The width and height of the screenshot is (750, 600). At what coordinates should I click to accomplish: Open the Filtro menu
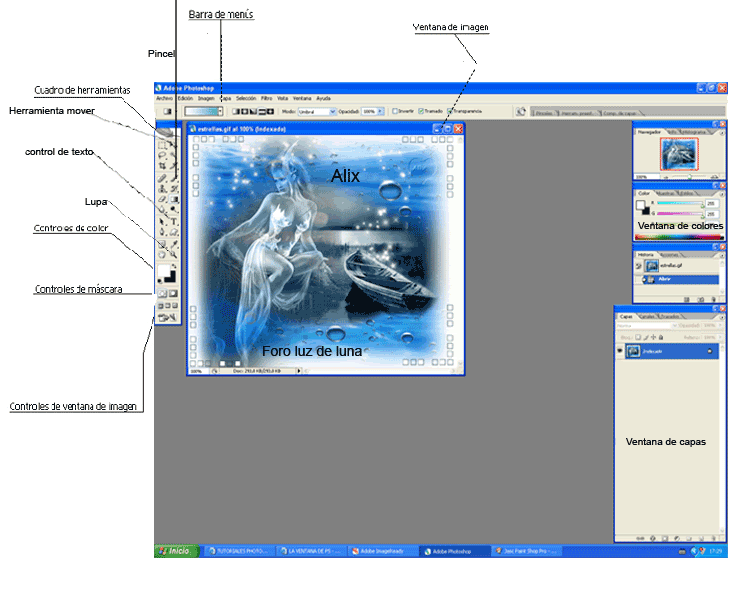(266, 98)
